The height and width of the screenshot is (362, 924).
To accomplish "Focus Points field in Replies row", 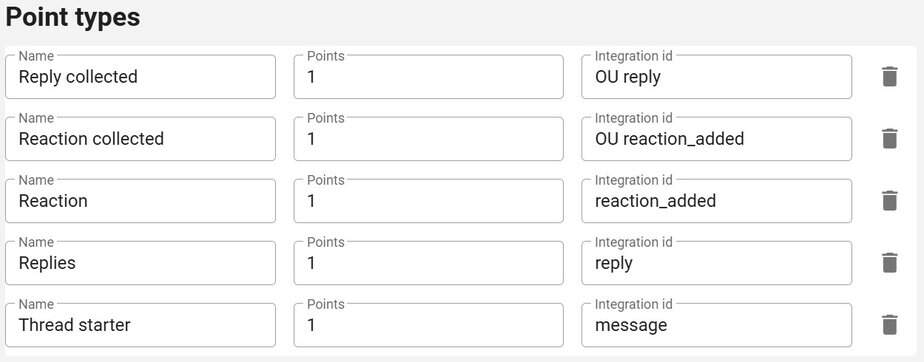I will (428, 262).
